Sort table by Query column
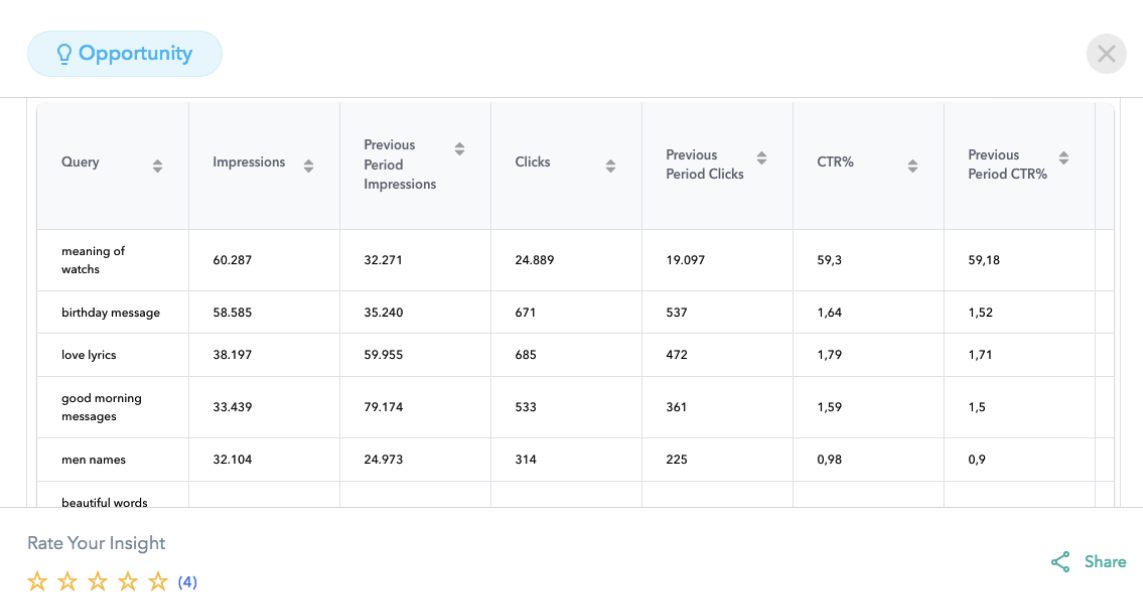This screenshot has width=1143, height=614. (x=157, y=166)
